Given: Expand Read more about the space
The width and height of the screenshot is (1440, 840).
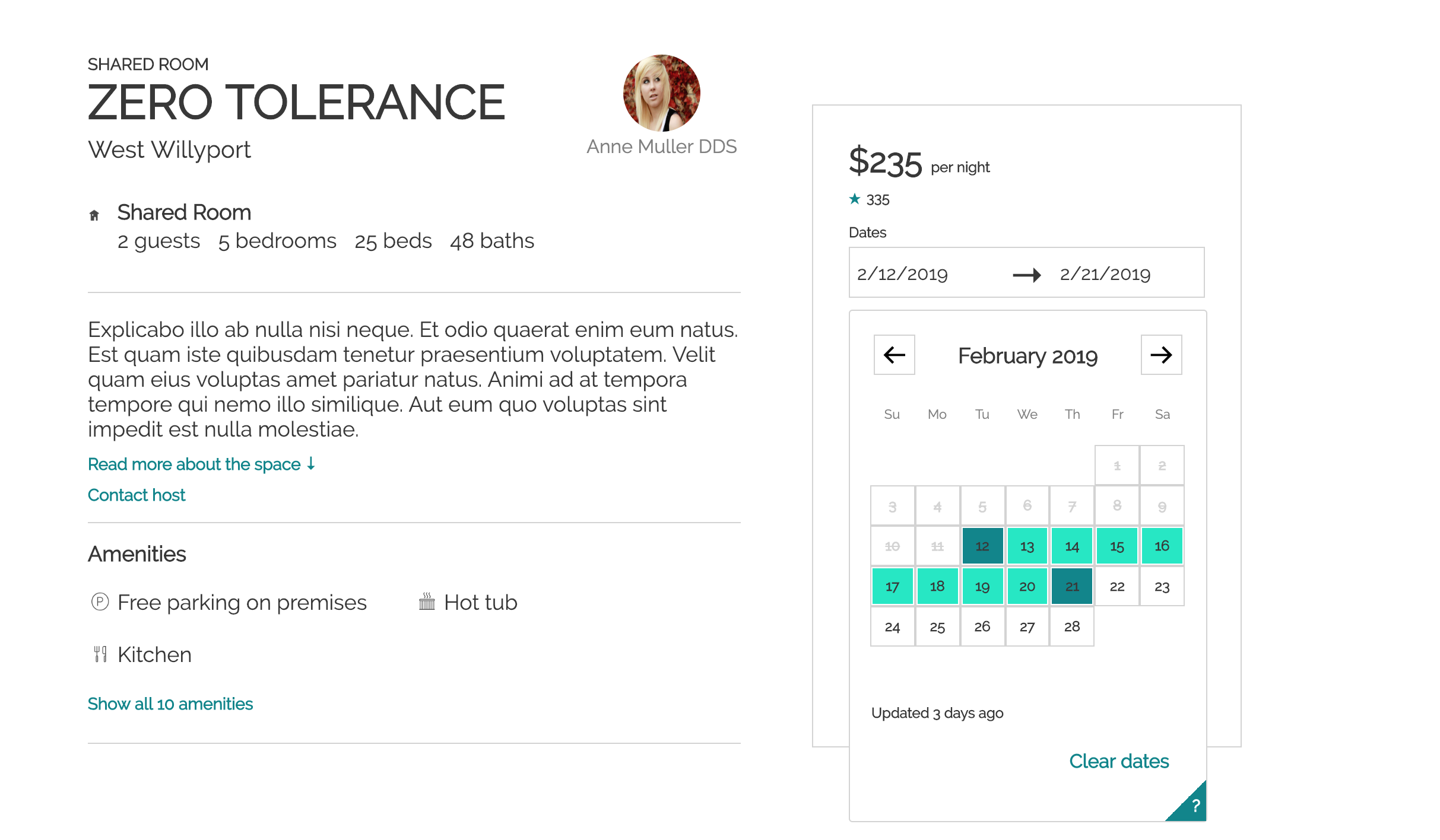Looking at the screenshot, I should pyautogui.click(x=201, y=464).
